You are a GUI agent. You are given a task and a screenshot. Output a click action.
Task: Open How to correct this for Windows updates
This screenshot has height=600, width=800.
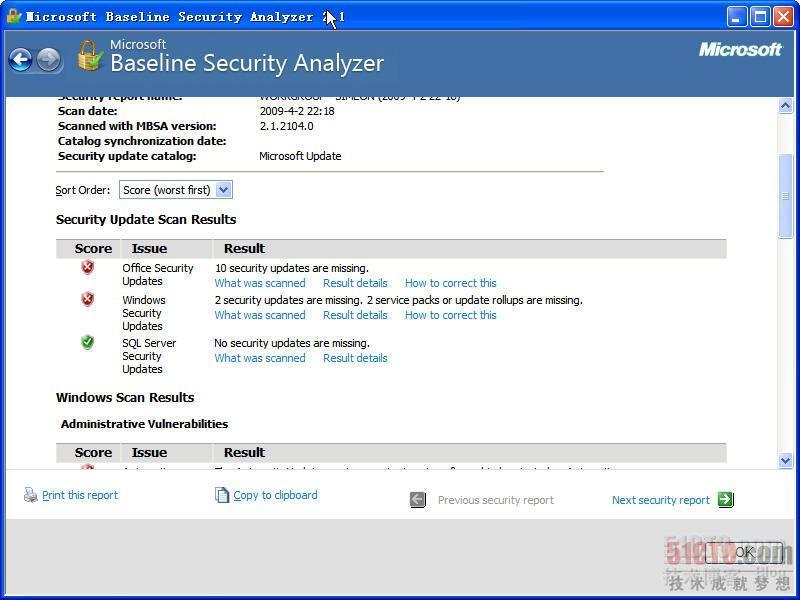coord(451,315)
